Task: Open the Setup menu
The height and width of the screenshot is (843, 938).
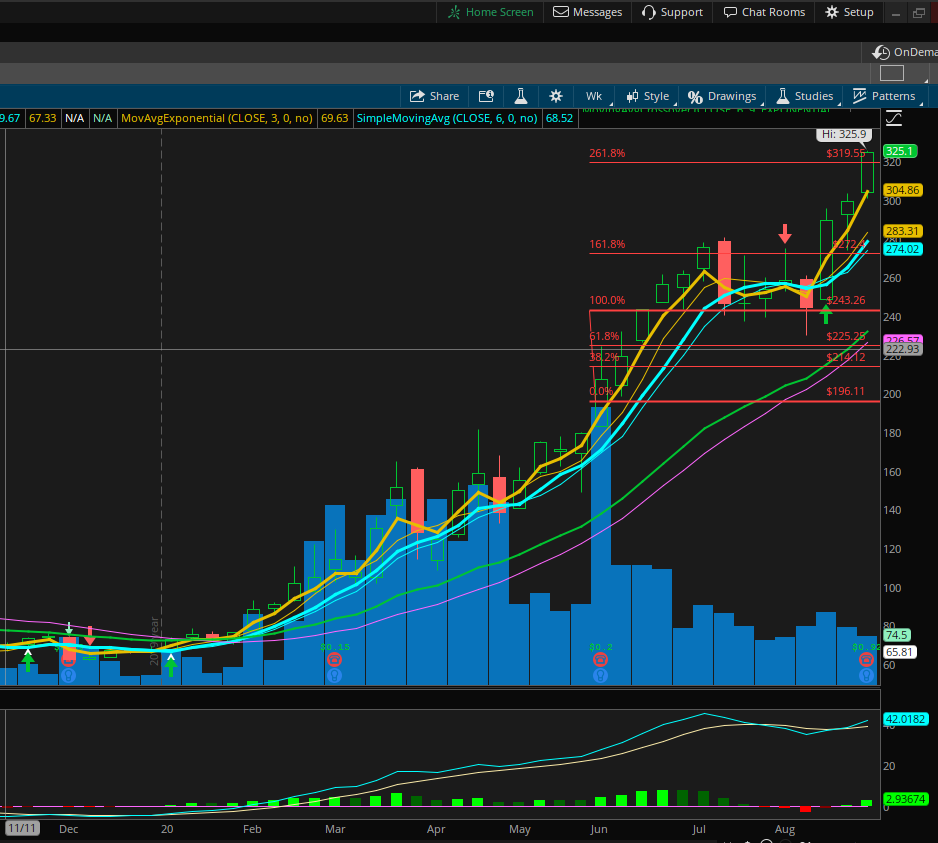Action: coord(849,12)
